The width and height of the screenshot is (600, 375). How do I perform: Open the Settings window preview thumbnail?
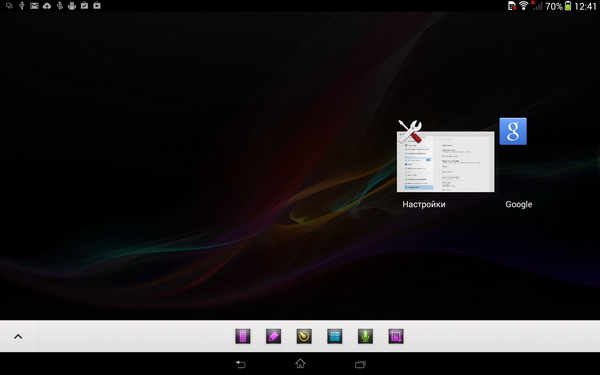click(x=445, y=162)
